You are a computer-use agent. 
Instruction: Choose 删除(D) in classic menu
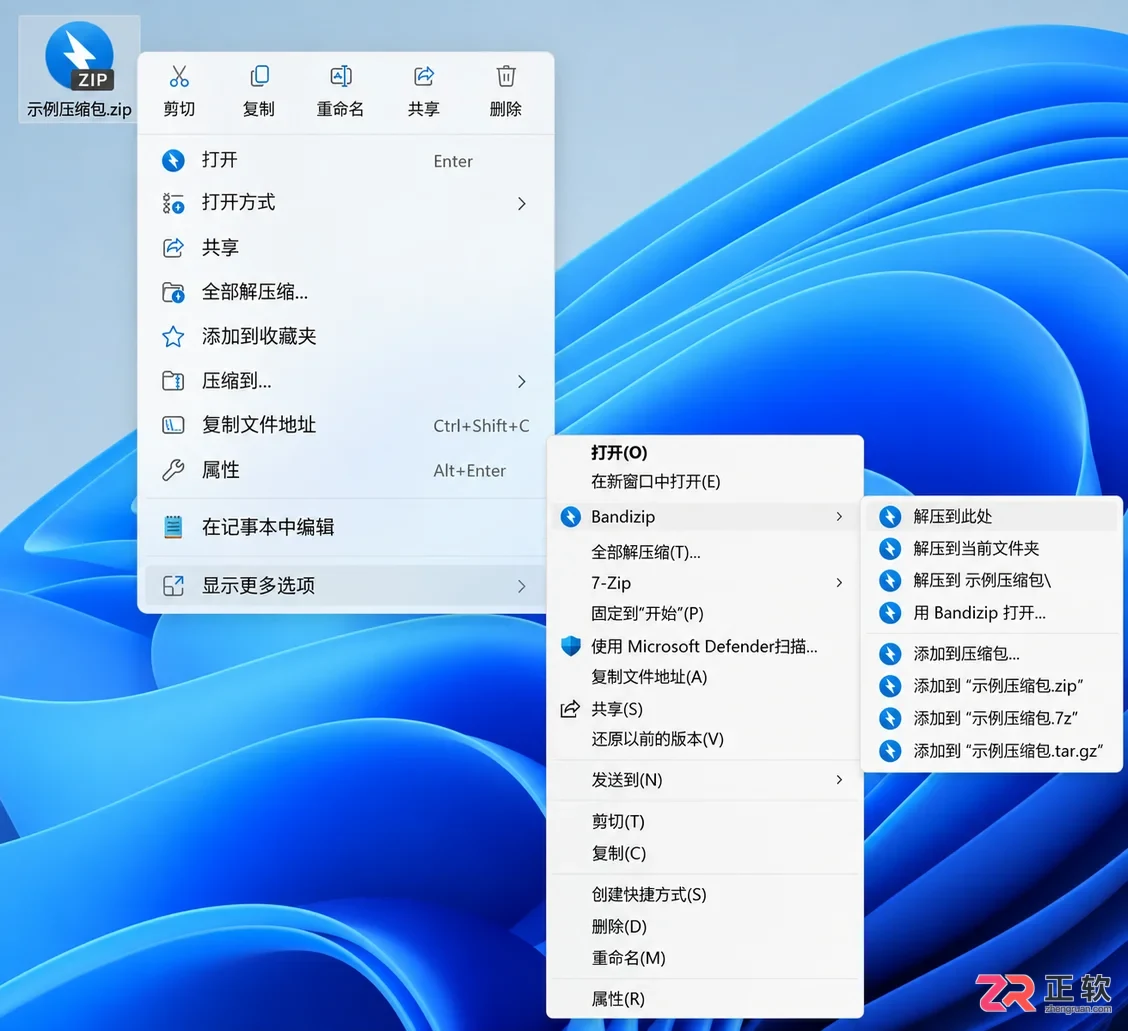[x=705, y=926]
